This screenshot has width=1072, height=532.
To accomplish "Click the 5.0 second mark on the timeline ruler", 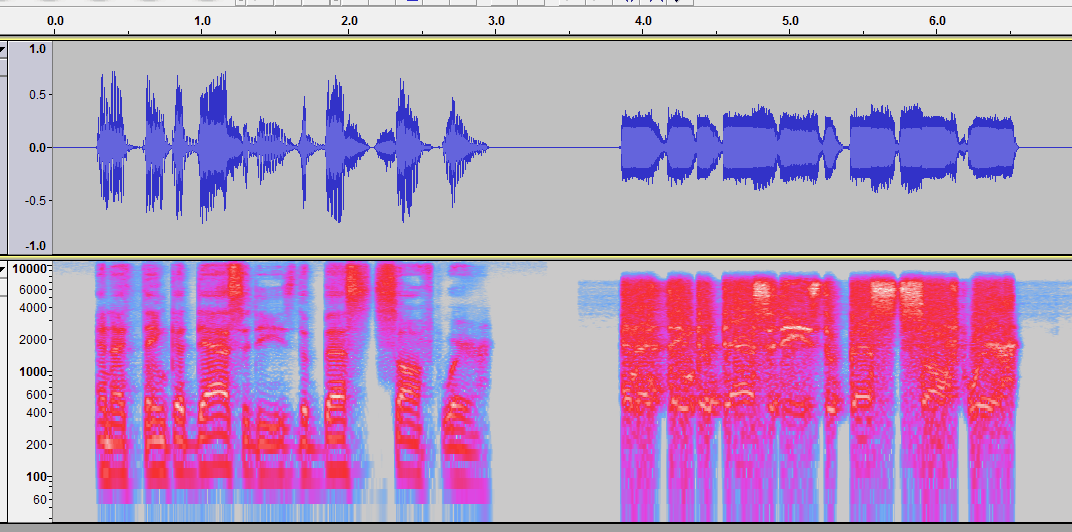I will click(x=790, y=21).
